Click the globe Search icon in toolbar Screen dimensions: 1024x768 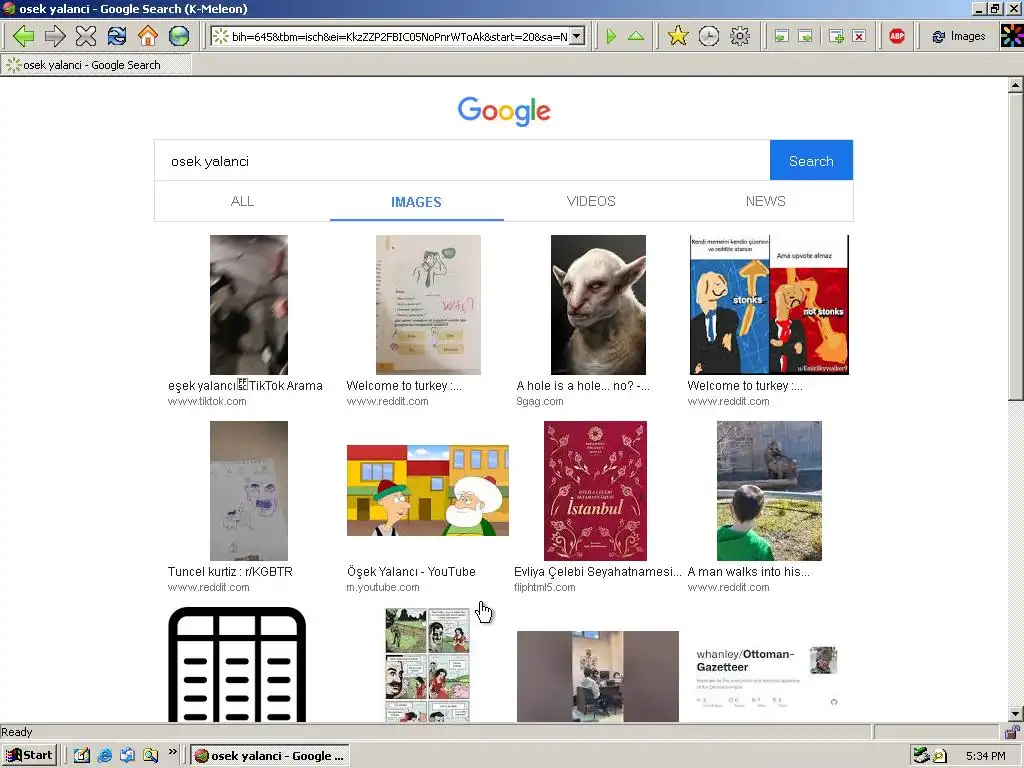tap(179, 36)
